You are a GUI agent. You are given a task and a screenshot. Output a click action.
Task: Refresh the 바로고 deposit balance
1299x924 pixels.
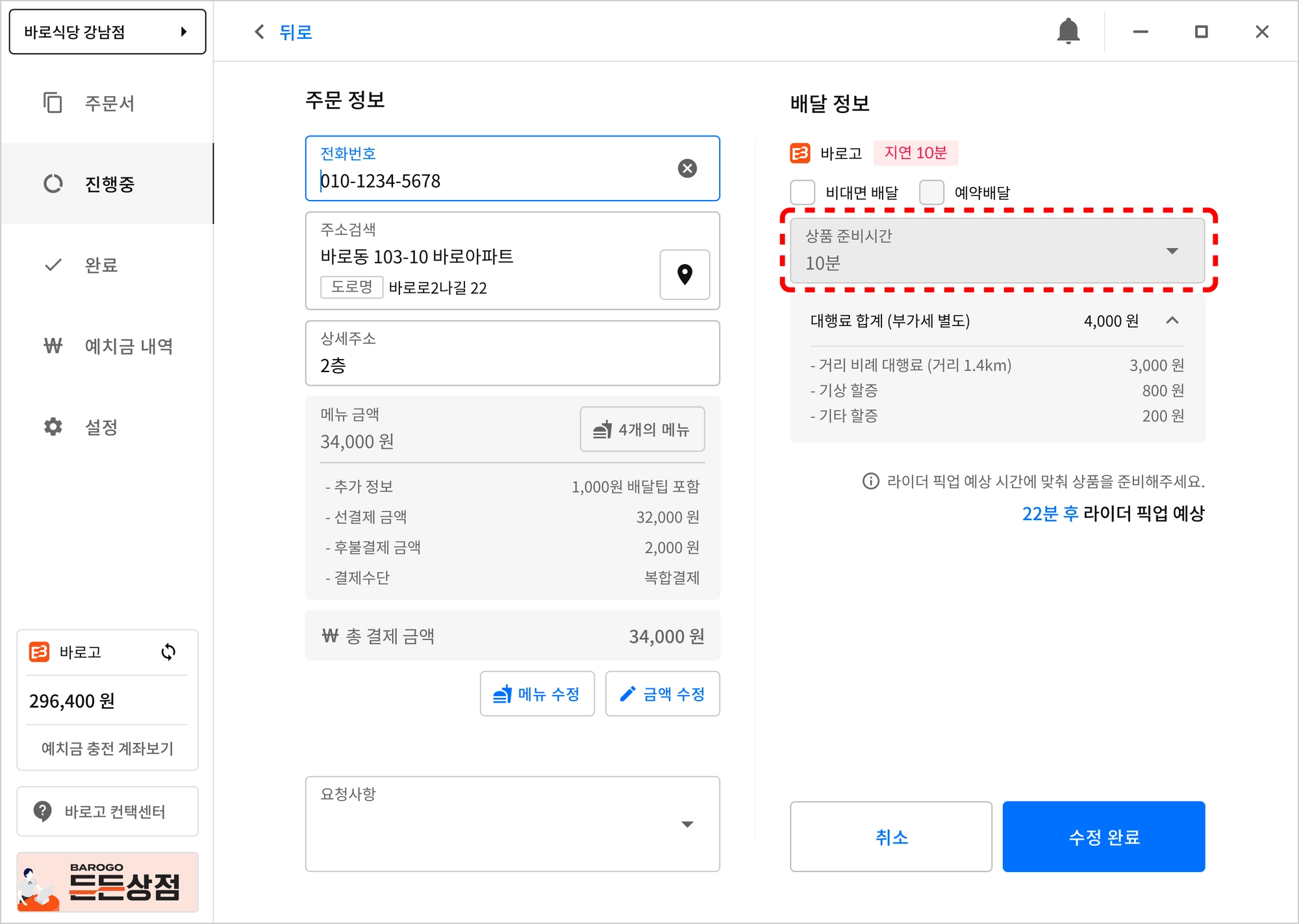[x=168, y=652]
